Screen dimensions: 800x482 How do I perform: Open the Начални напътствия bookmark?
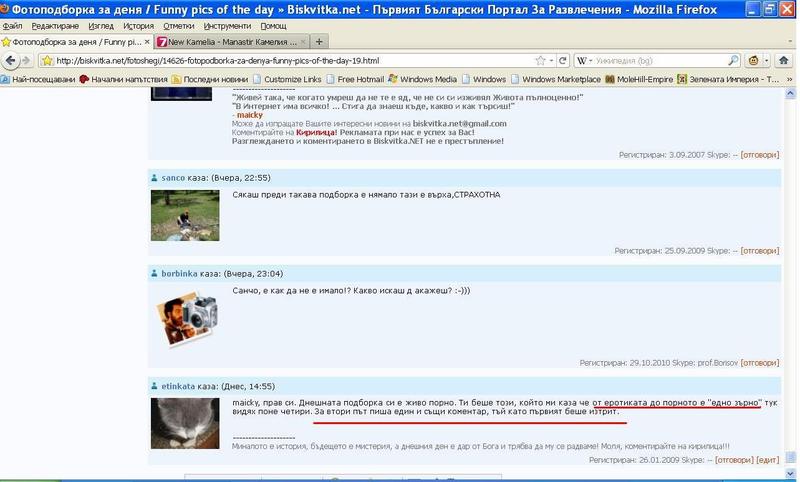[123, 79]
